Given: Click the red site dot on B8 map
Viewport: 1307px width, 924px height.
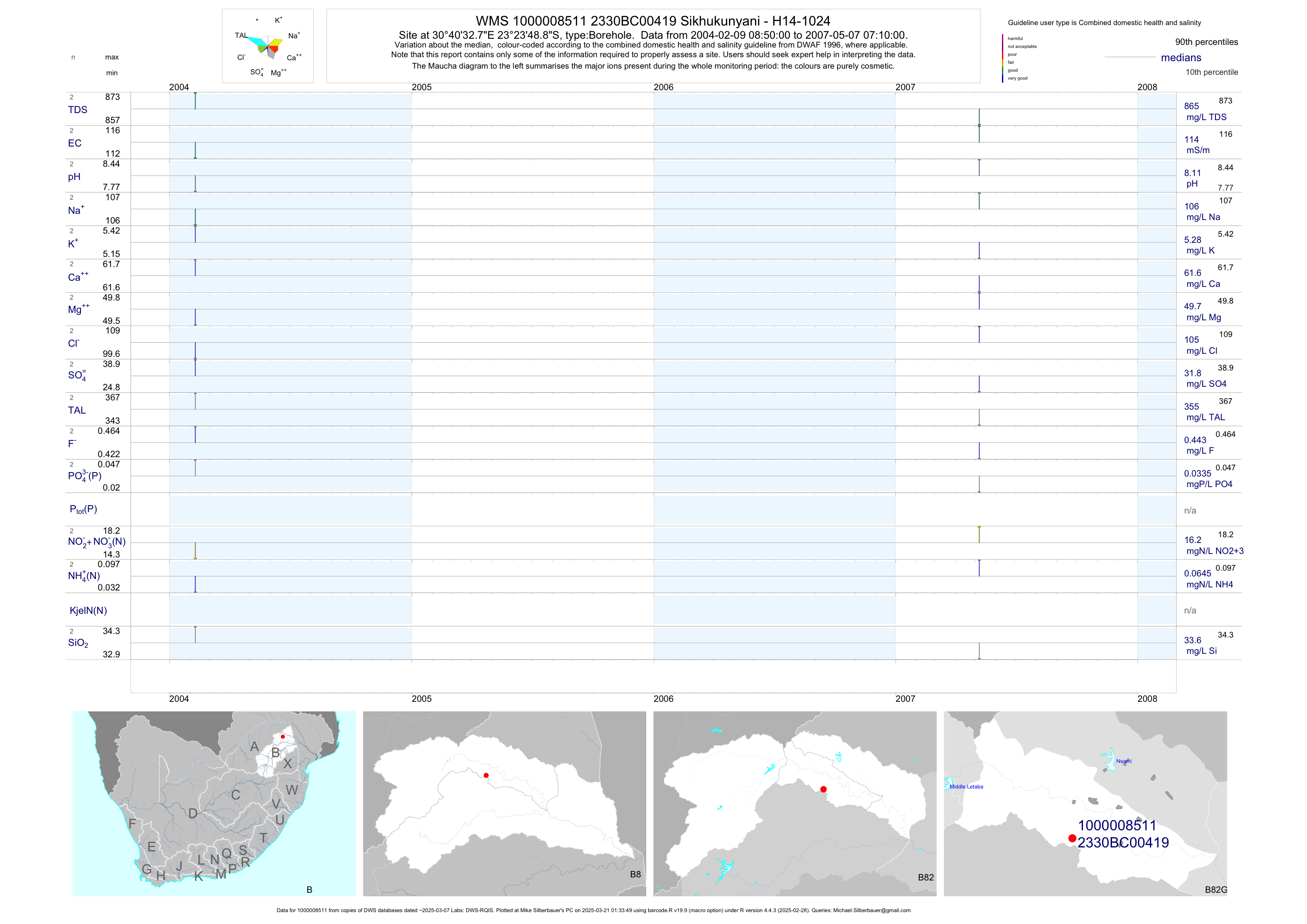Looking at the screenshot, I should pos(486,775).
